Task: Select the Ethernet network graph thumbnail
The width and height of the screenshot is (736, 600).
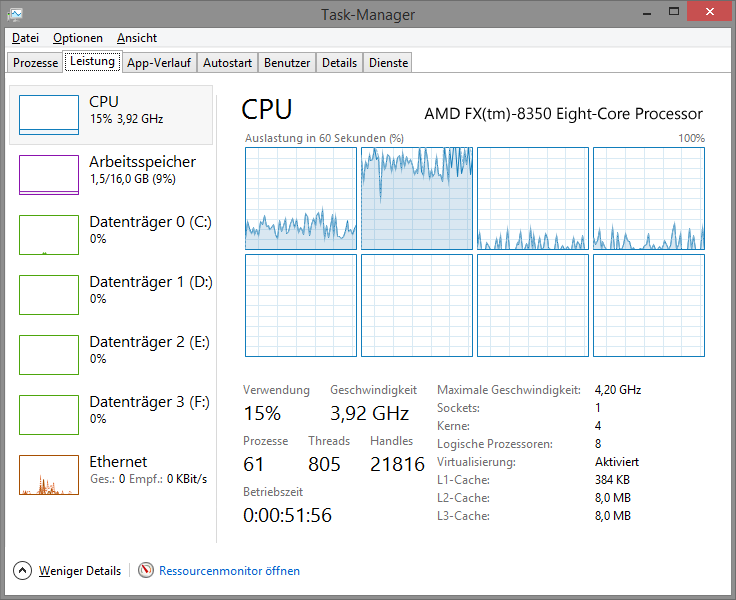Action: [49, 475]
